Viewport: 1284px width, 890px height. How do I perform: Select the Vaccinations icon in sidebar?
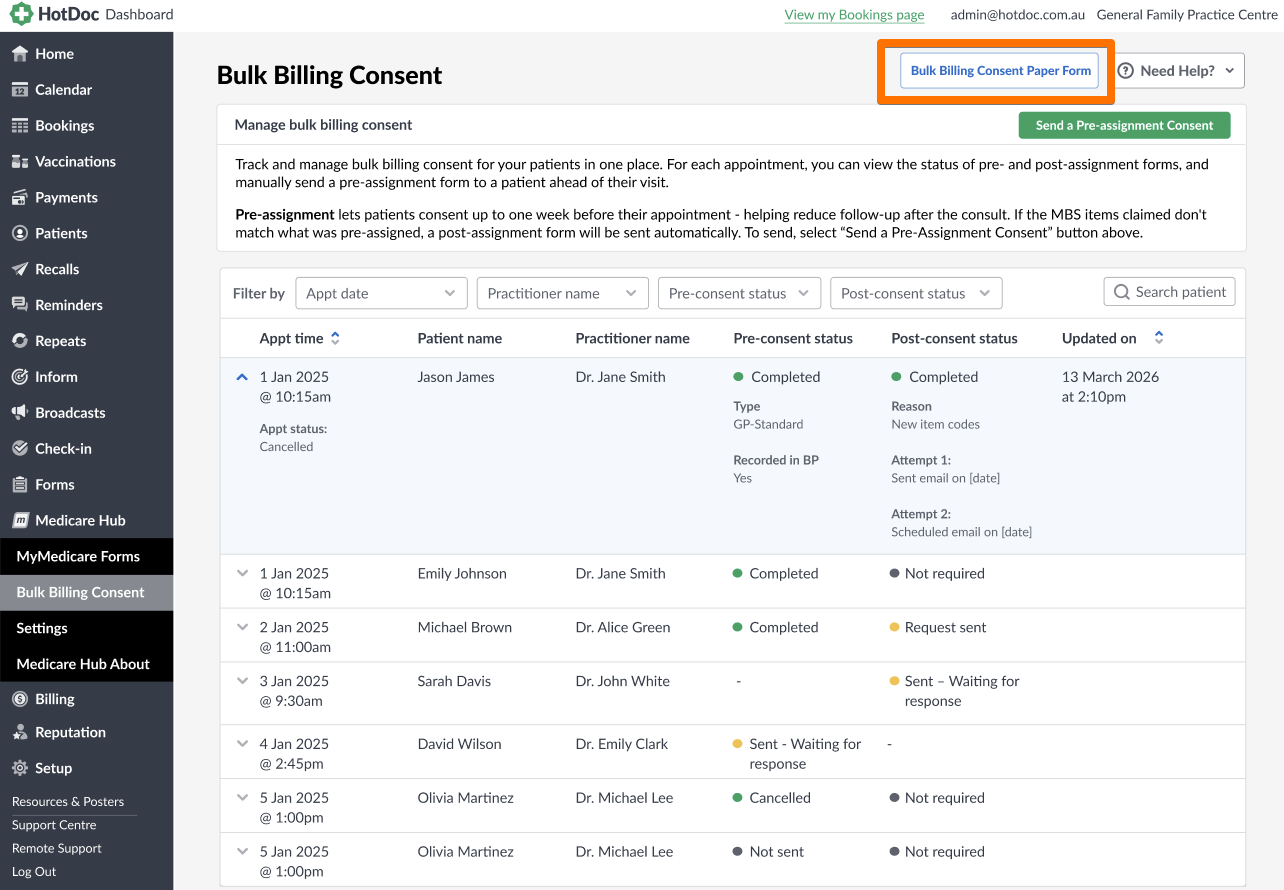click(x=19, y=162)
